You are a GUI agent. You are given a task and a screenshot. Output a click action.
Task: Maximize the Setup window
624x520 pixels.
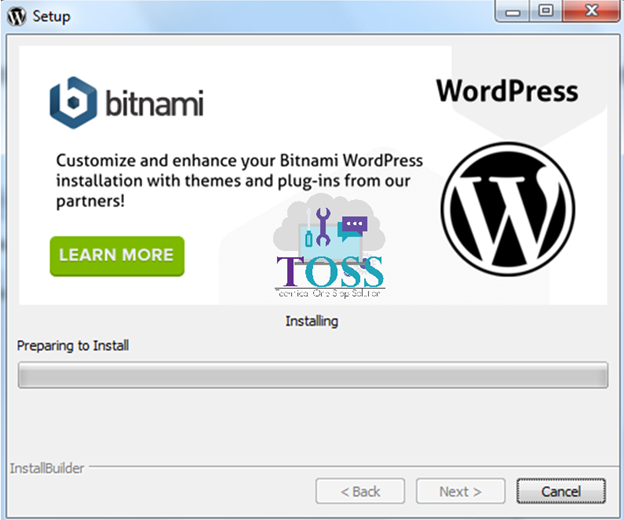click(x=546, y=11)
